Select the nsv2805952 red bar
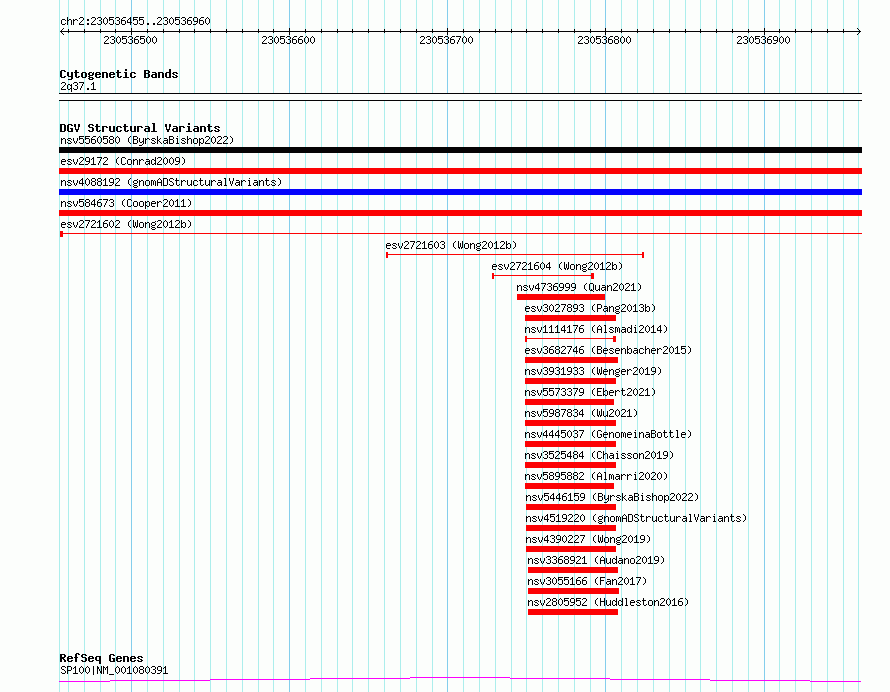 pyautogui.click(x=573, y=612)
